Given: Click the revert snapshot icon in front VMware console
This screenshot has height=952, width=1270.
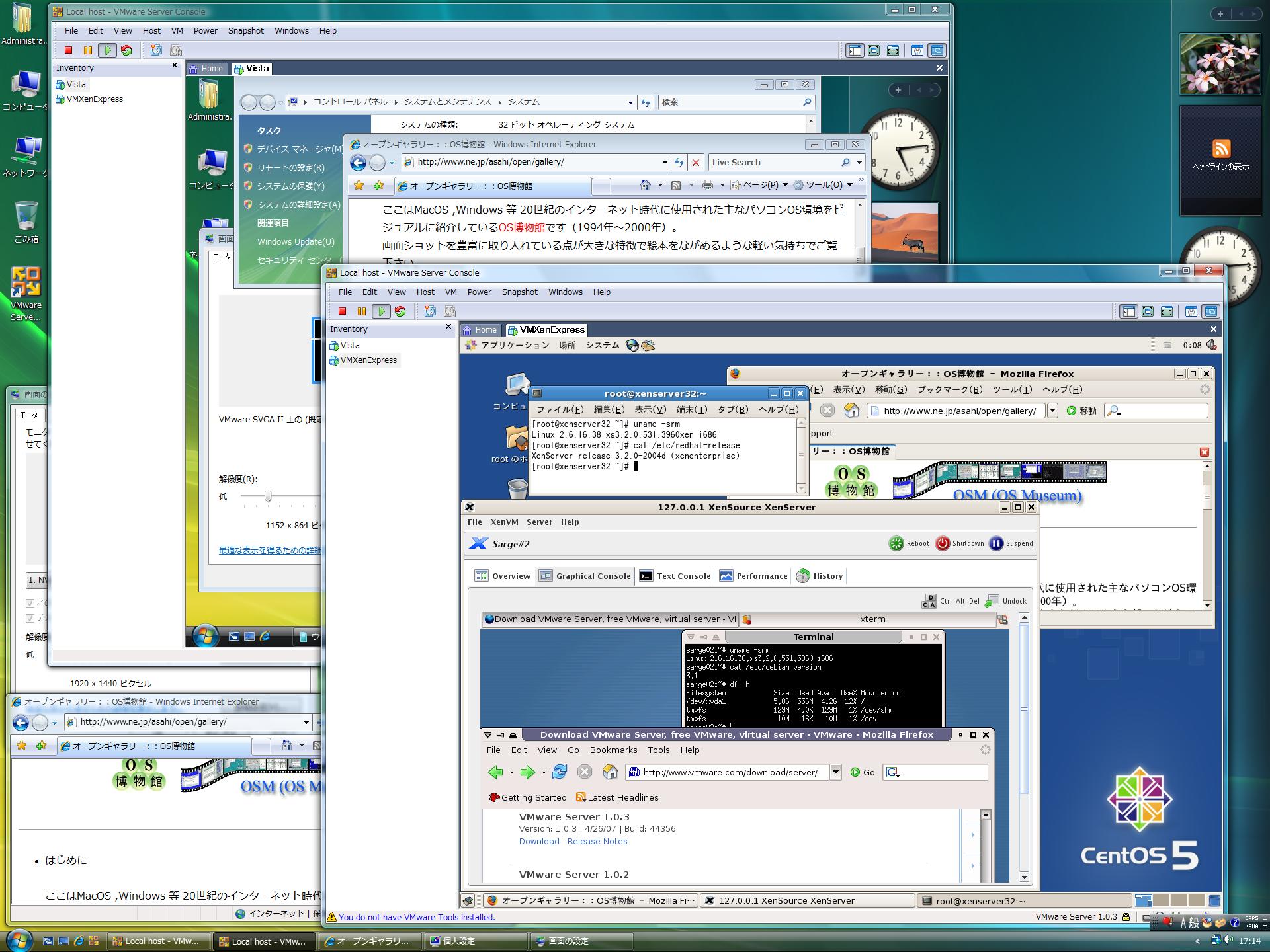Looking at the screenshot, I should click(x=450, y=311).
